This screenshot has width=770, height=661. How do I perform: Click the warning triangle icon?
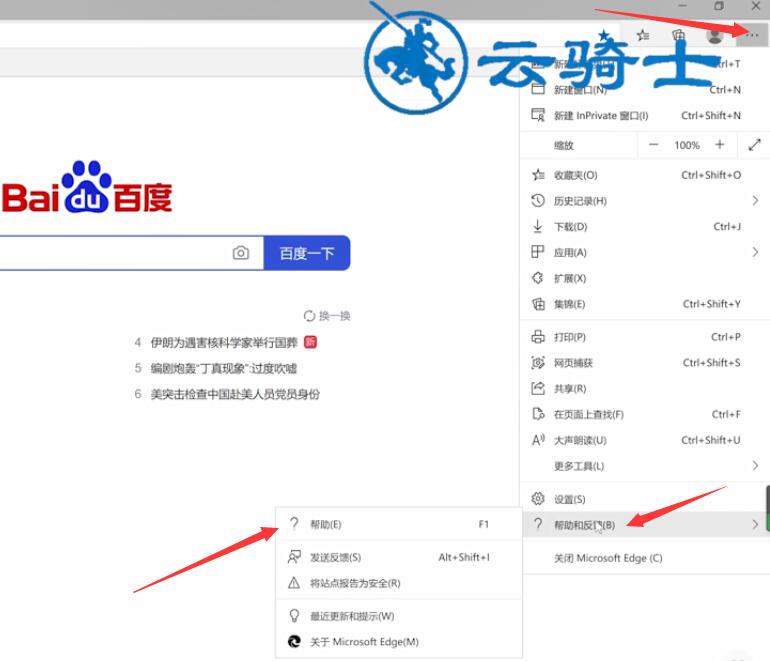[x=294, y=583]
